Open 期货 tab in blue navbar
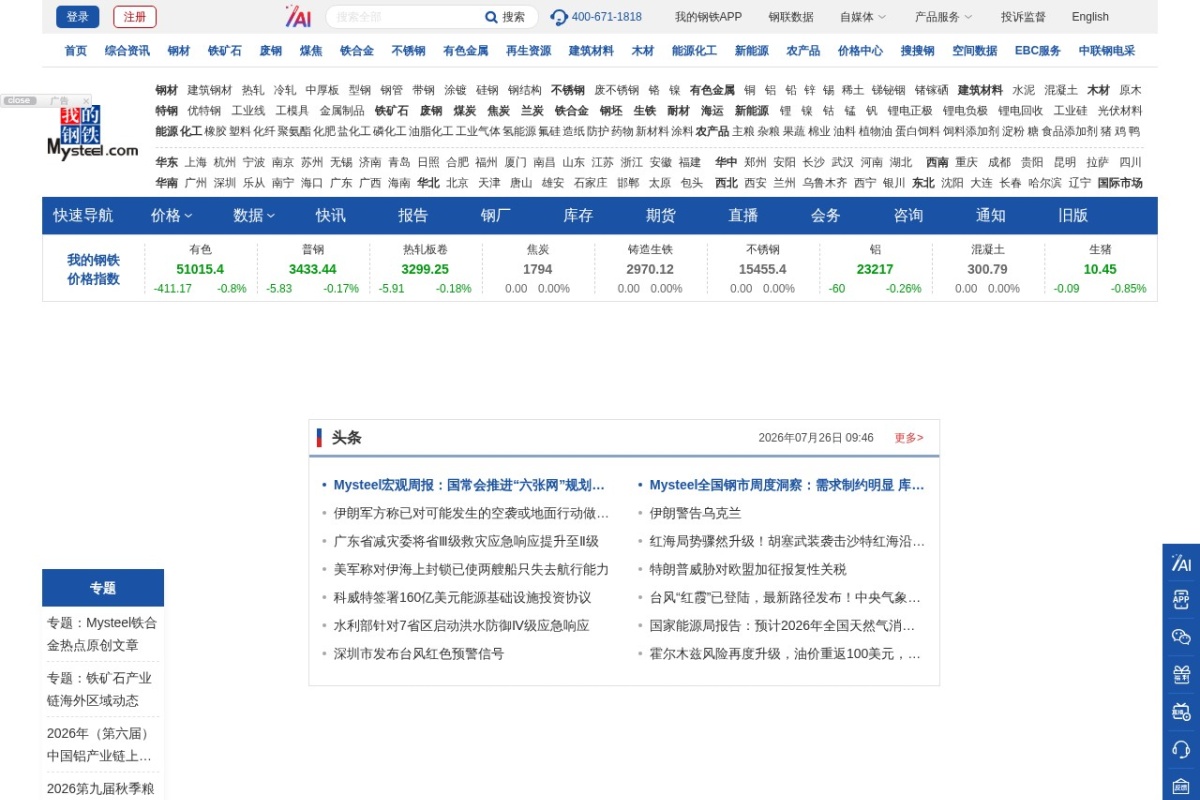The width and height of the screenshot is (1200, 800). point(661,215)
